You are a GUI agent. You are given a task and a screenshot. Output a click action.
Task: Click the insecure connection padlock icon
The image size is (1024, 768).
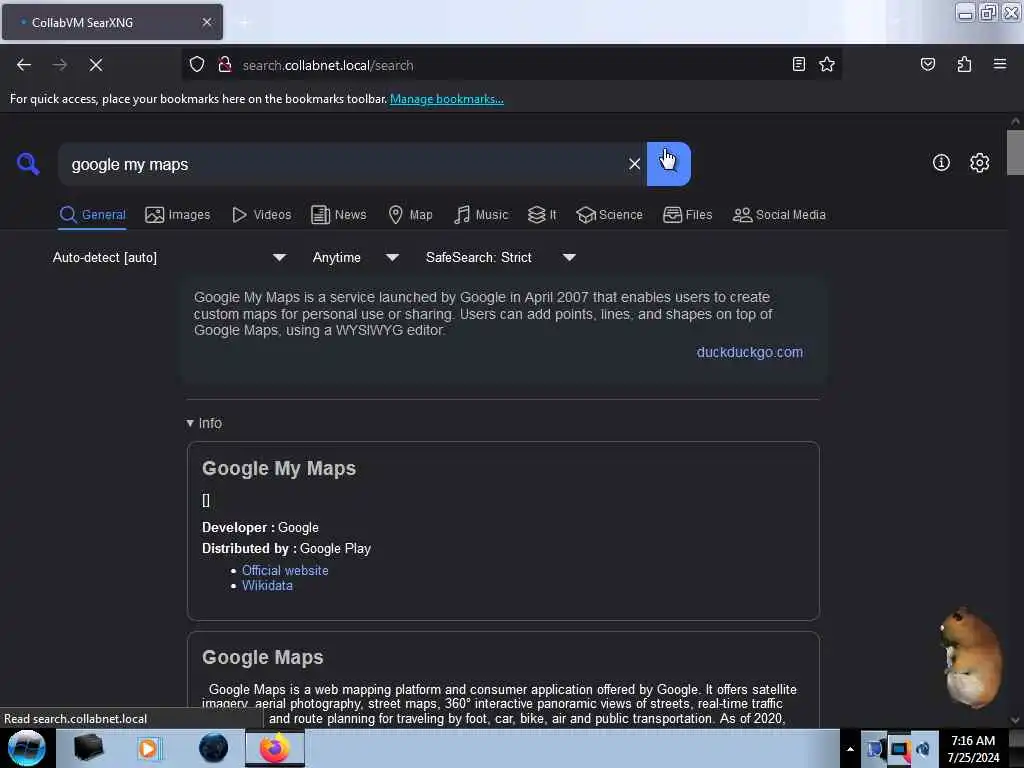225,65
